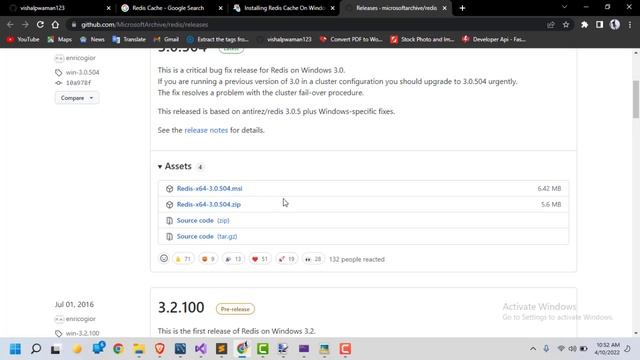Open Extract the tags bookmark
The width and height of the screenshot is (640, 360).
click(218, 39)
